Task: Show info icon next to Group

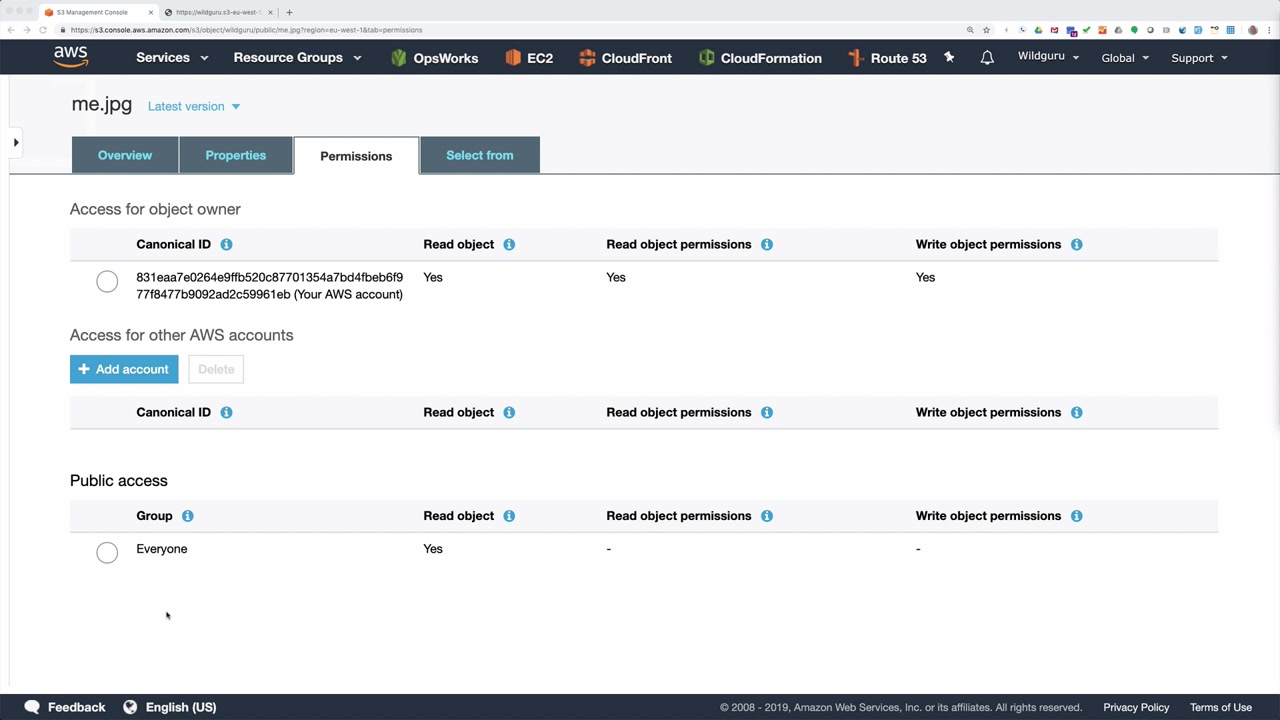Action: click(x=187, y=516)
